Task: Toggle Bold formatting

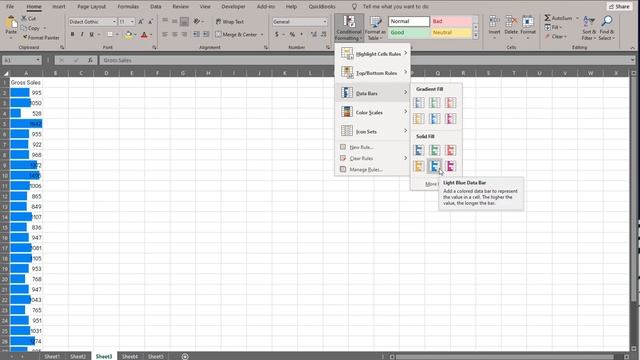Action: 72,35
